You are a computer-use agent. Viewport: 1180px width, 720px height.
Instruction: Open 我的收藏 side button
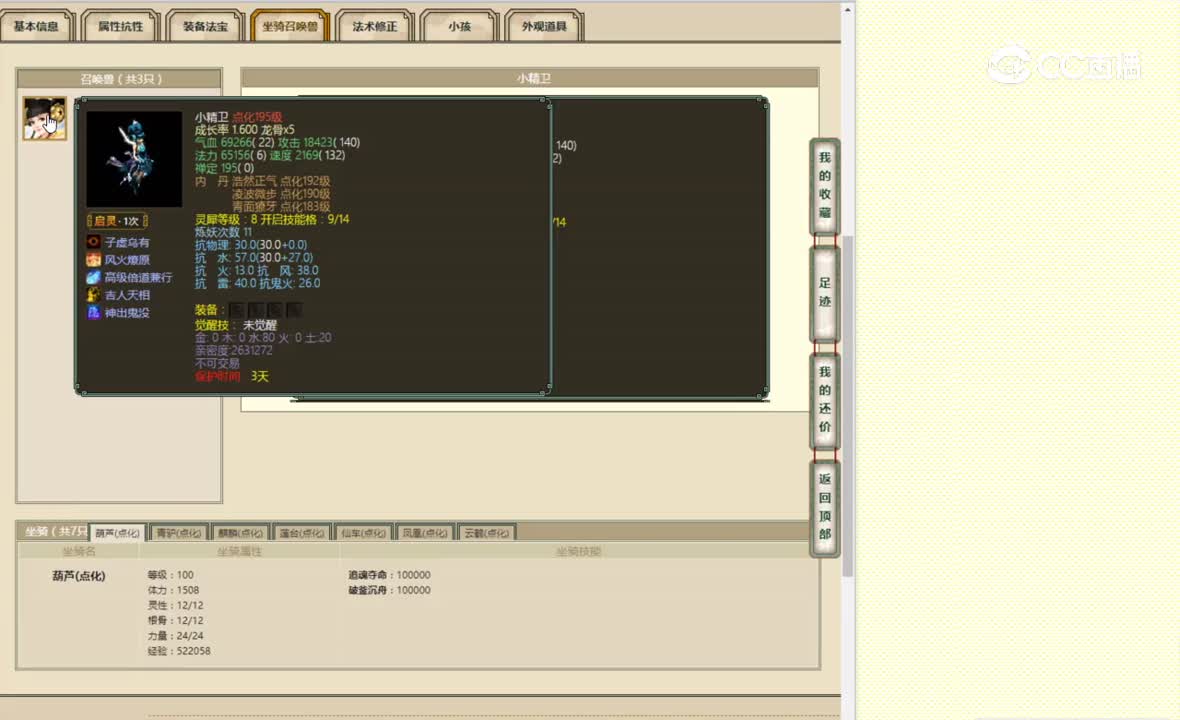(x=825, y=185)
